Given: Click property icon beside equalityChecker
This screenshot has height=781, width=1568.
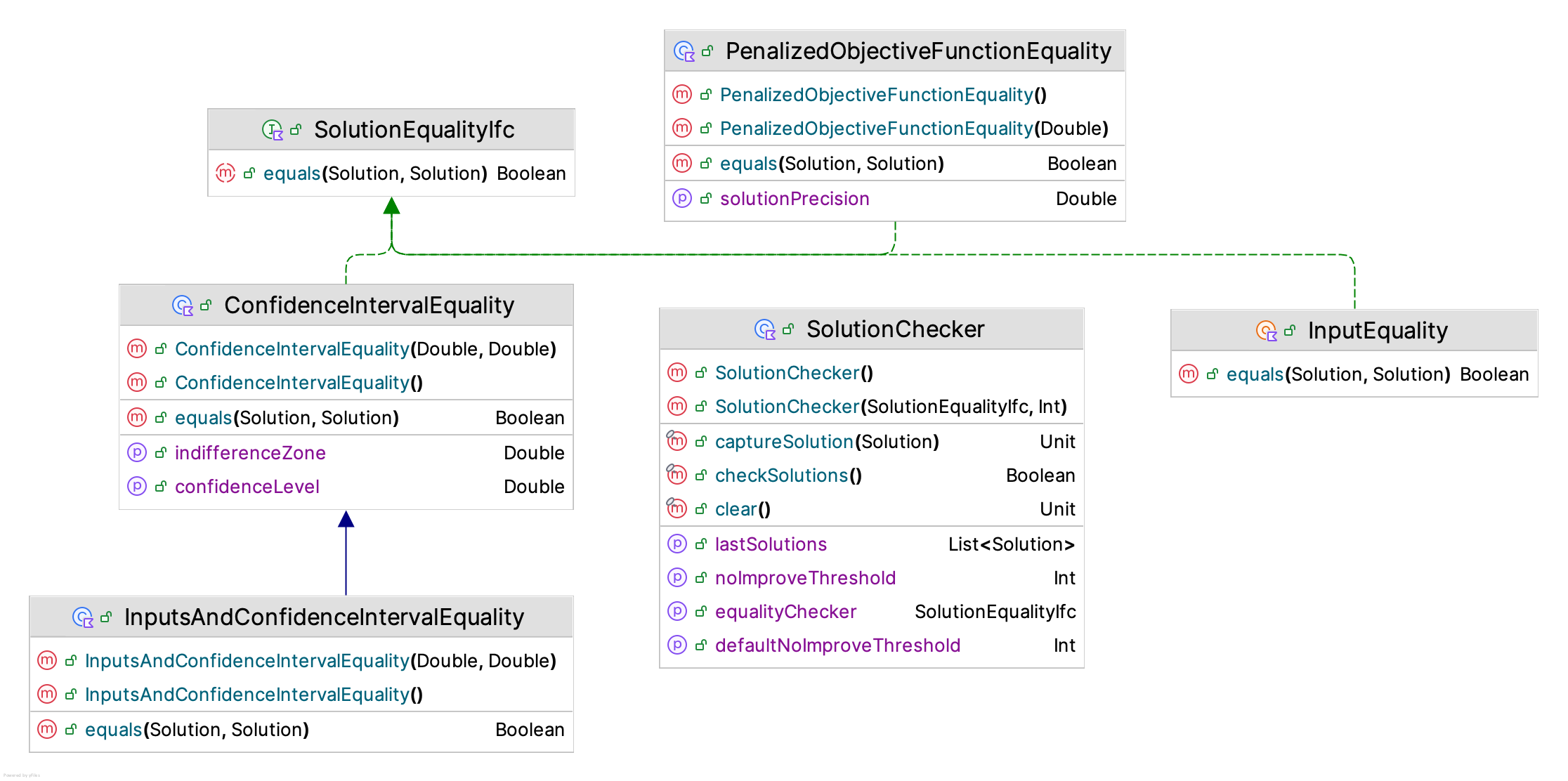Looking at the screenshot, I should click(677, 611).
